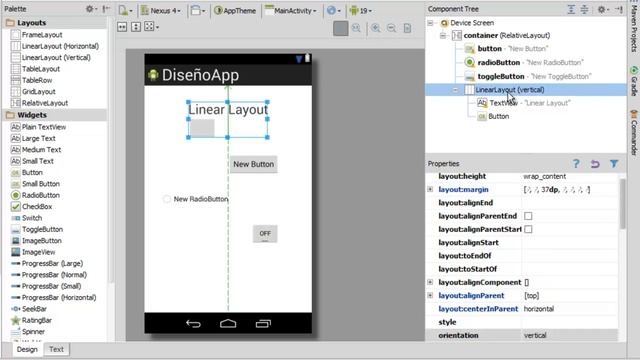Toggle the layout:alignParentEnd checkbox
This screenshot has height=360, width=640.
(x=528, y=216)
